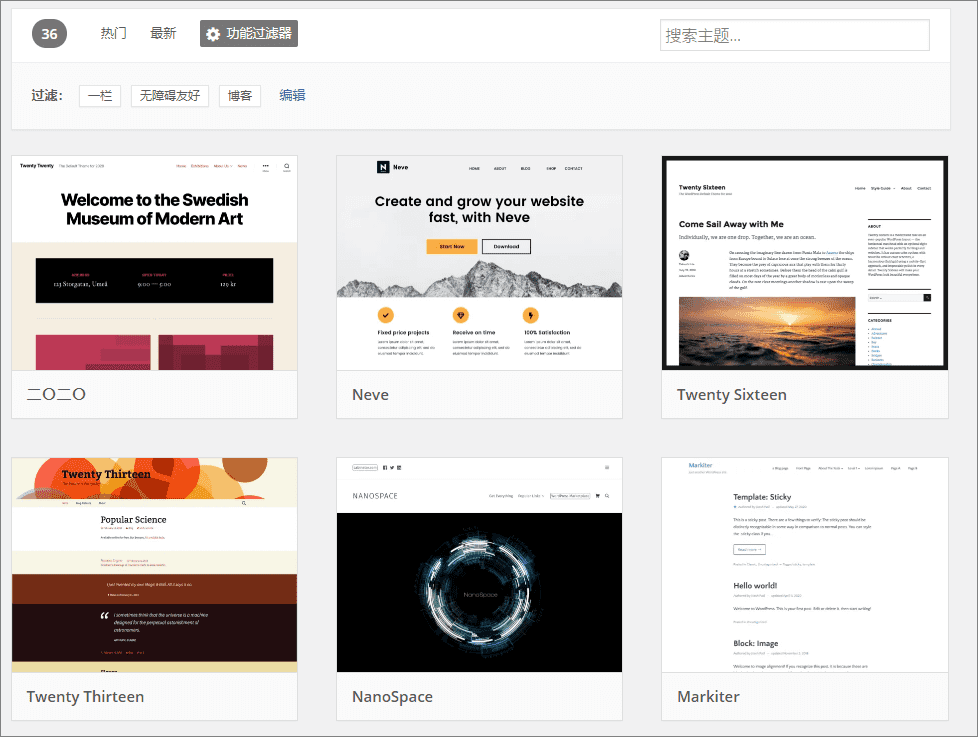Open the 编辑 filters link
The image size is (978, 737).
tap(292, 95)
